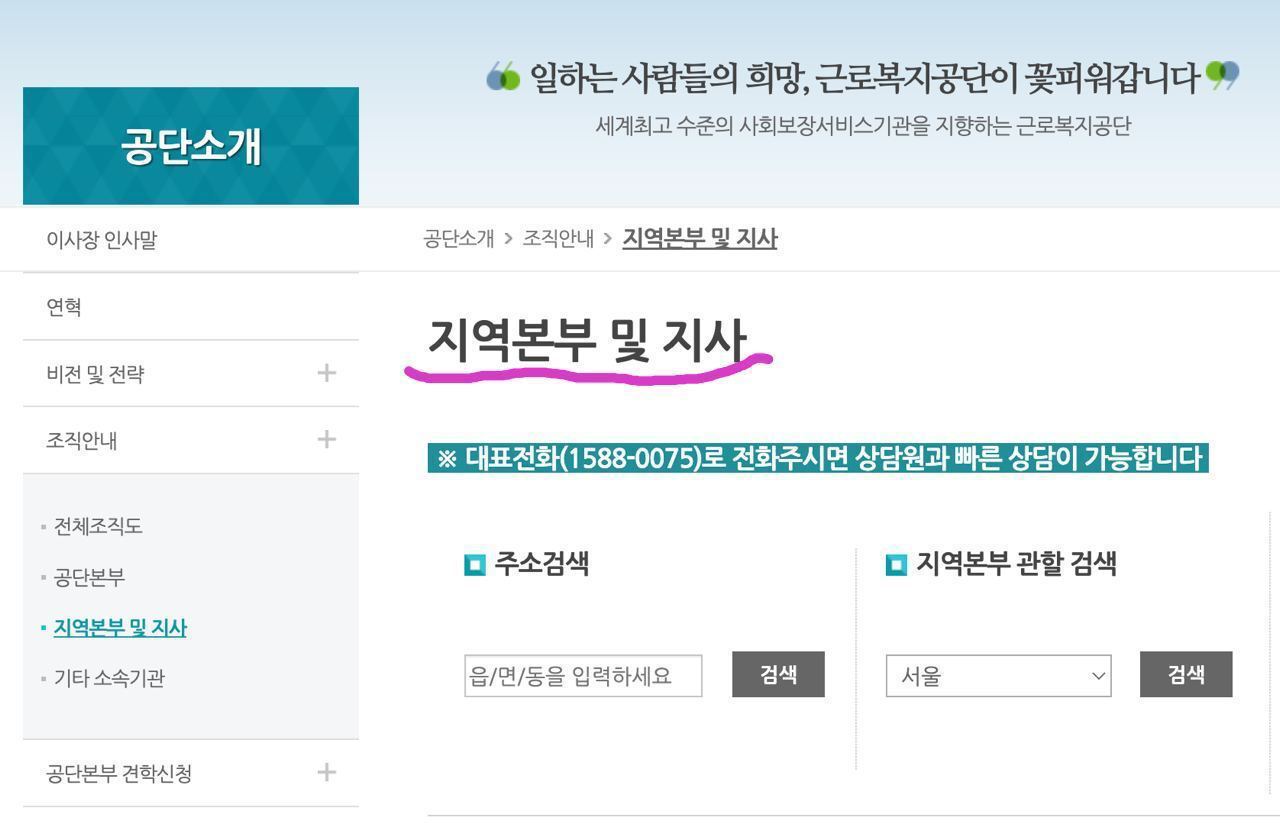The width and height of the screenshot is (1280, 831).
Task: Click 공단소개 breadcrumb link
Action: point(459,238)
